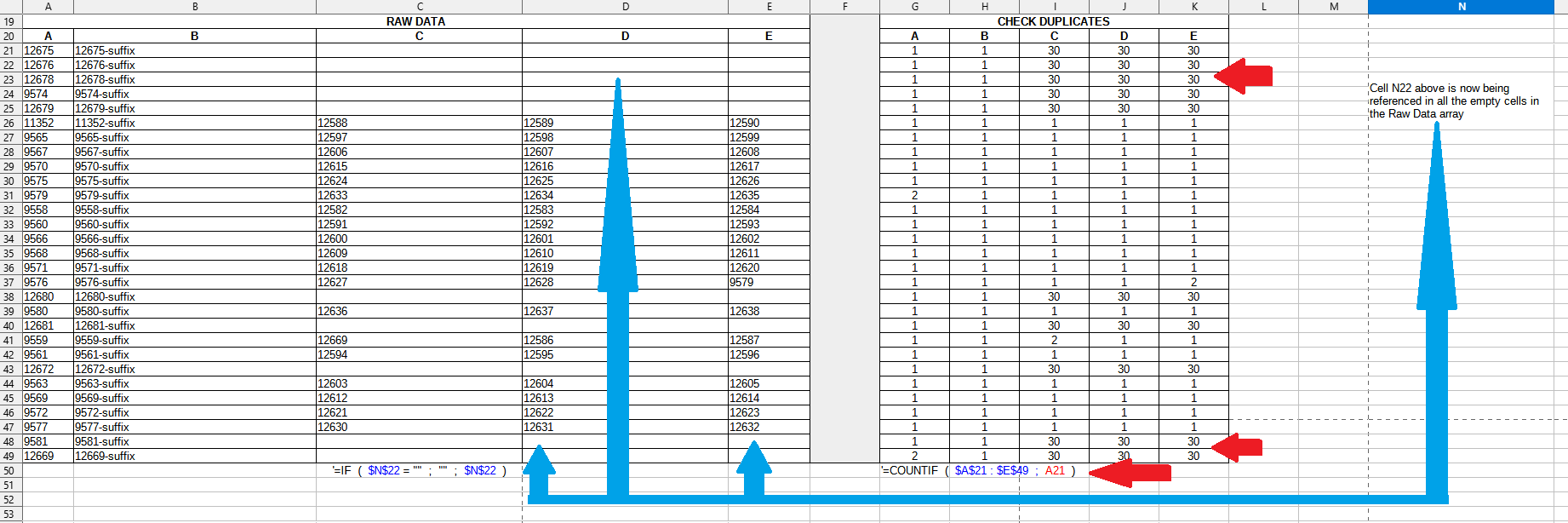Select the cell with value 12616
The width and height of the screenshot is (1568, 523).
(x=625, y=166)
